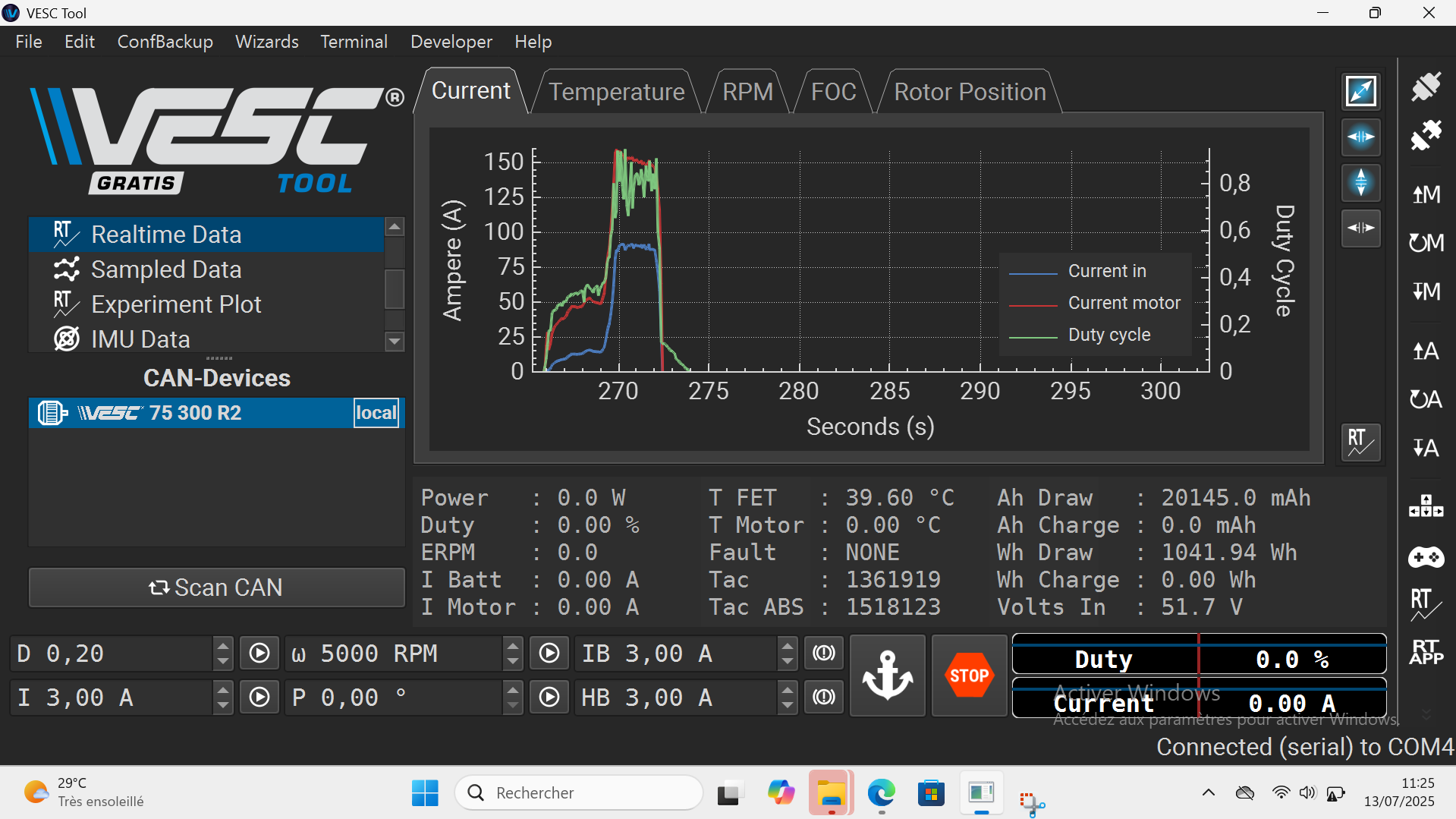Decrease the RPM value stepper
The width and height of the screenshot is (1456, 819).
pos(513,661)
